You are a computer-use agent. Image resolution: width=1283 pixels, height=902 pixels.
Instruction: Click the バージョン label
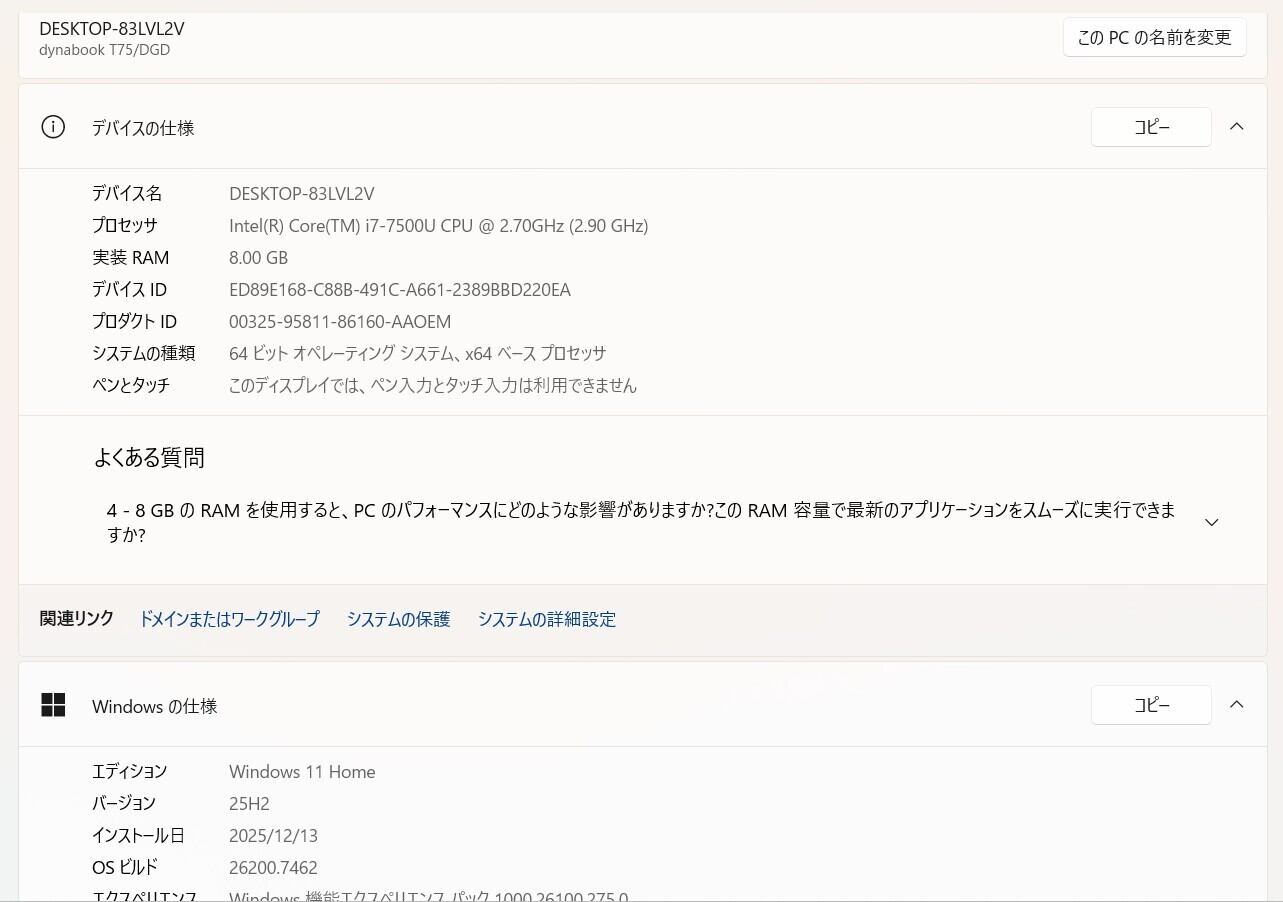[124, 804]
